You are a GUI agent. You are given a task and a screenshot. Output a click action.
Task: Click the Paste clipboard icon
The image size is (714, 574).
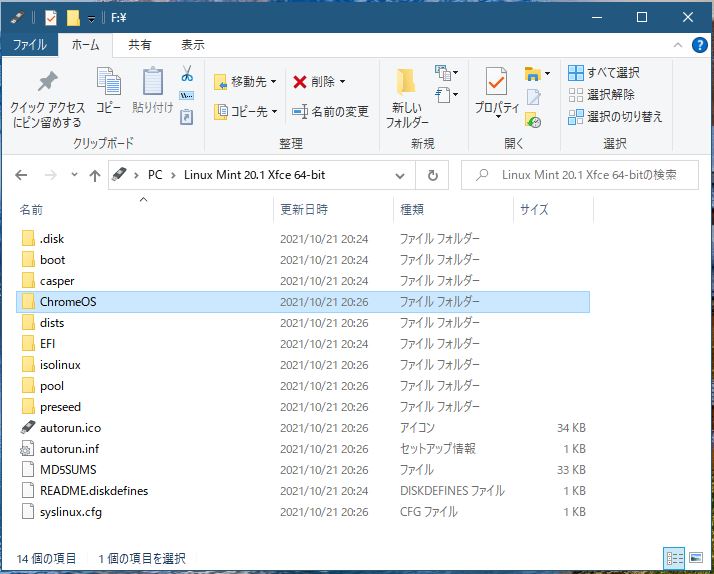[x=152, y=84]
